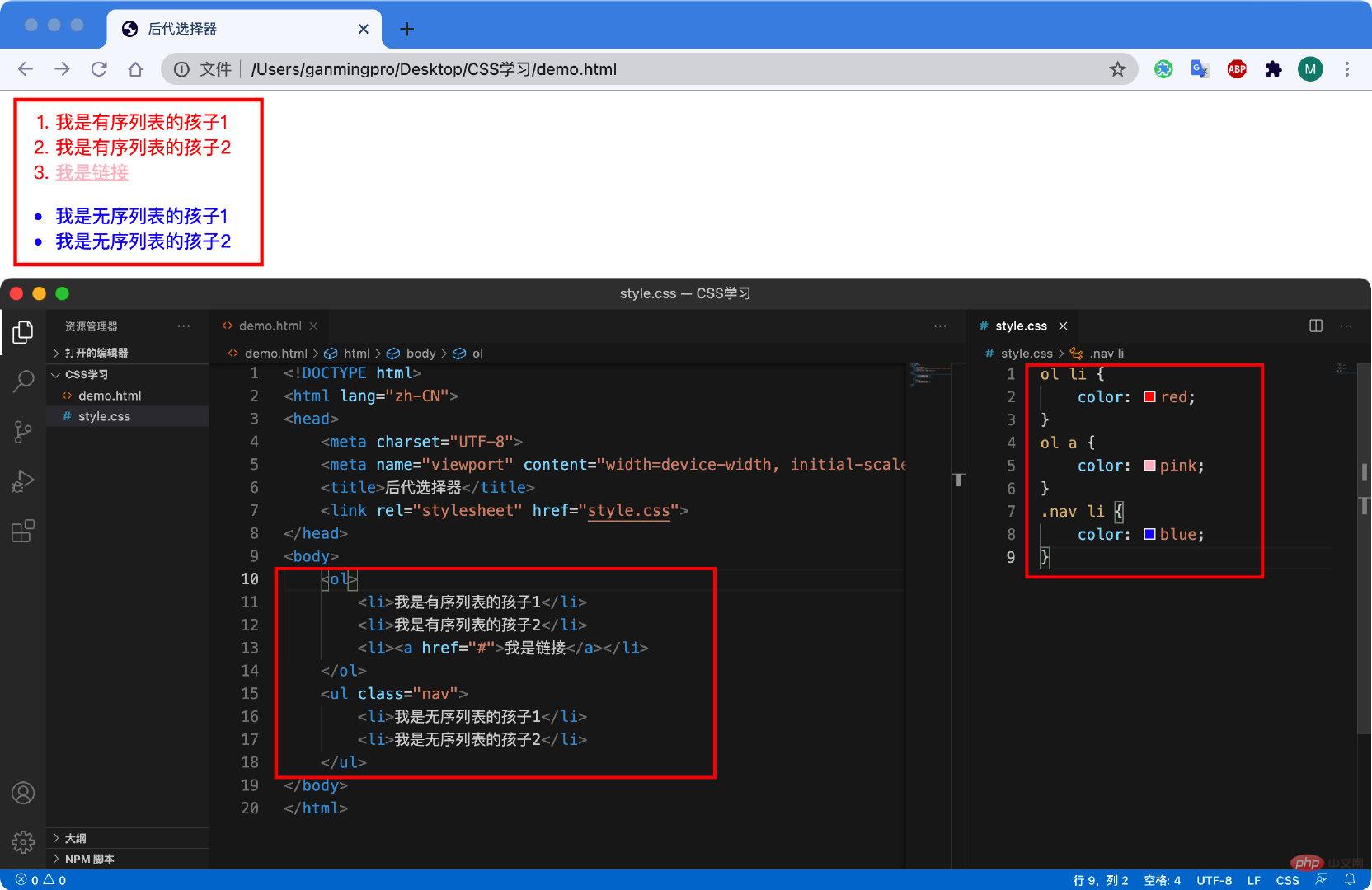Click the browser address bar URL

point(434,69)
